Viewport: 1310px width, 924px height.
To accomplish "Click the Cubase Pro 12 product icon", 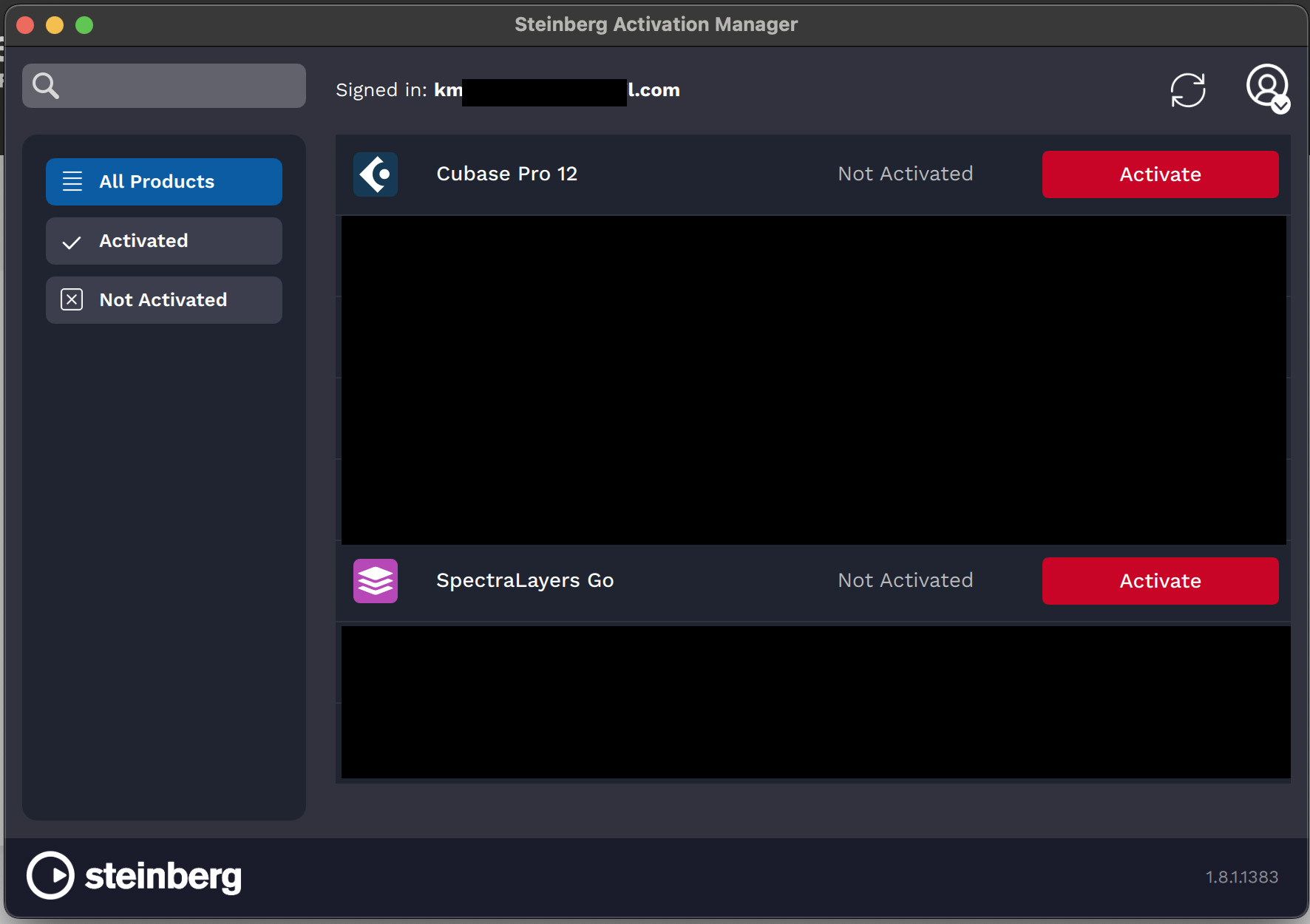I will [x=376, y=174].
